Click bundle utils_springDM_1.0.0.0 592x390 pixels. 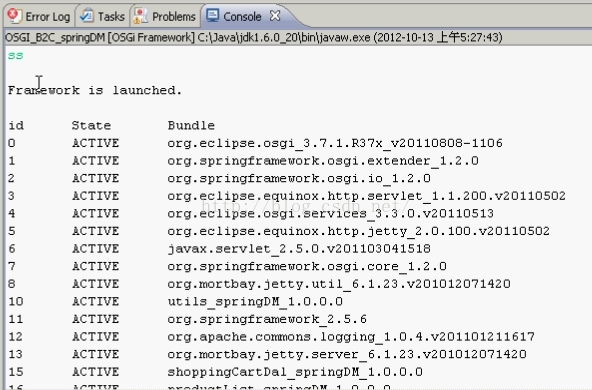255,302
